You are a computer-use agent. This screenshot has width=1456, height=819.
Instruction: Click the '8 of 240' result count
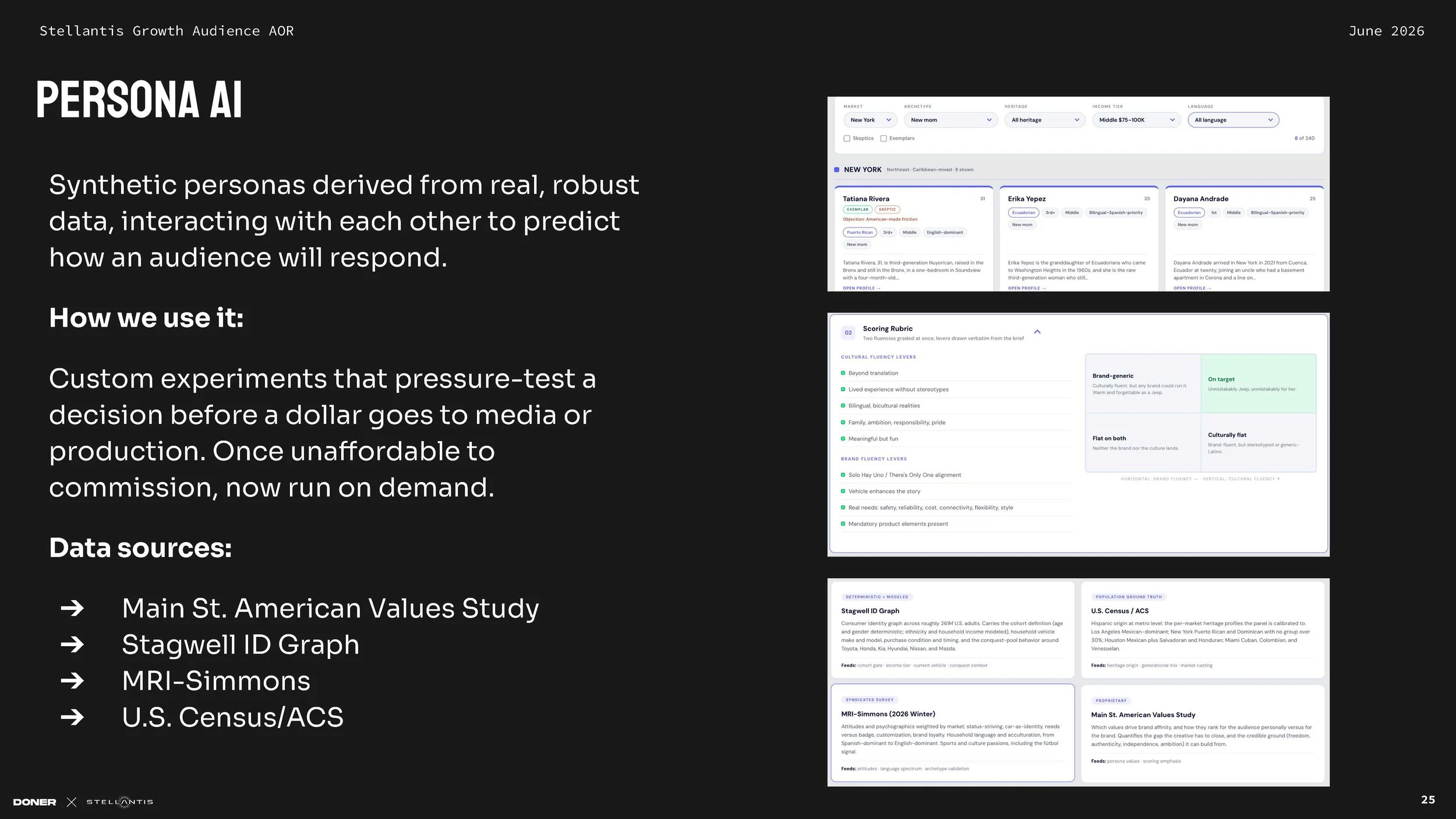[x=1304, y=139]
